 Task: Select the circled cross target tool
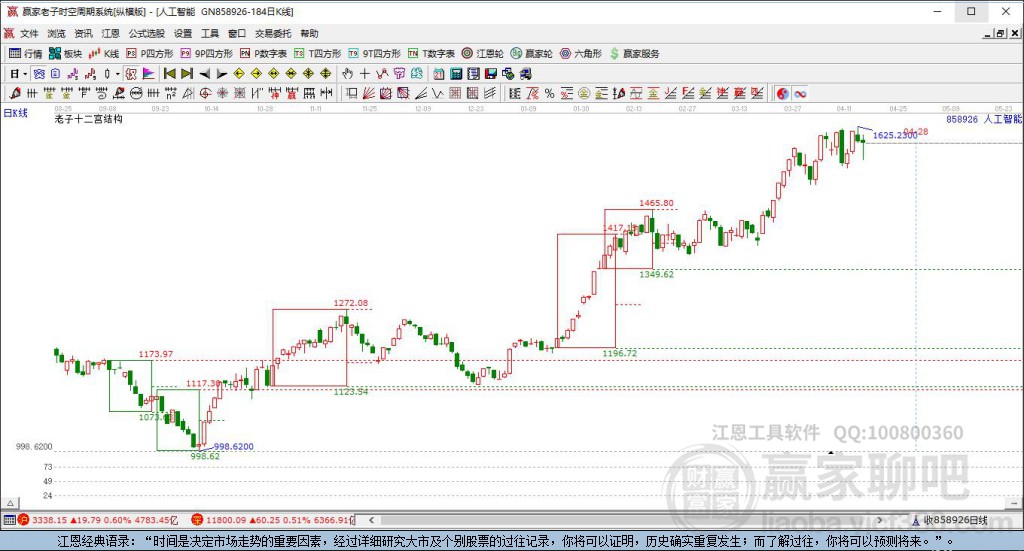click(x=205, y=93)
